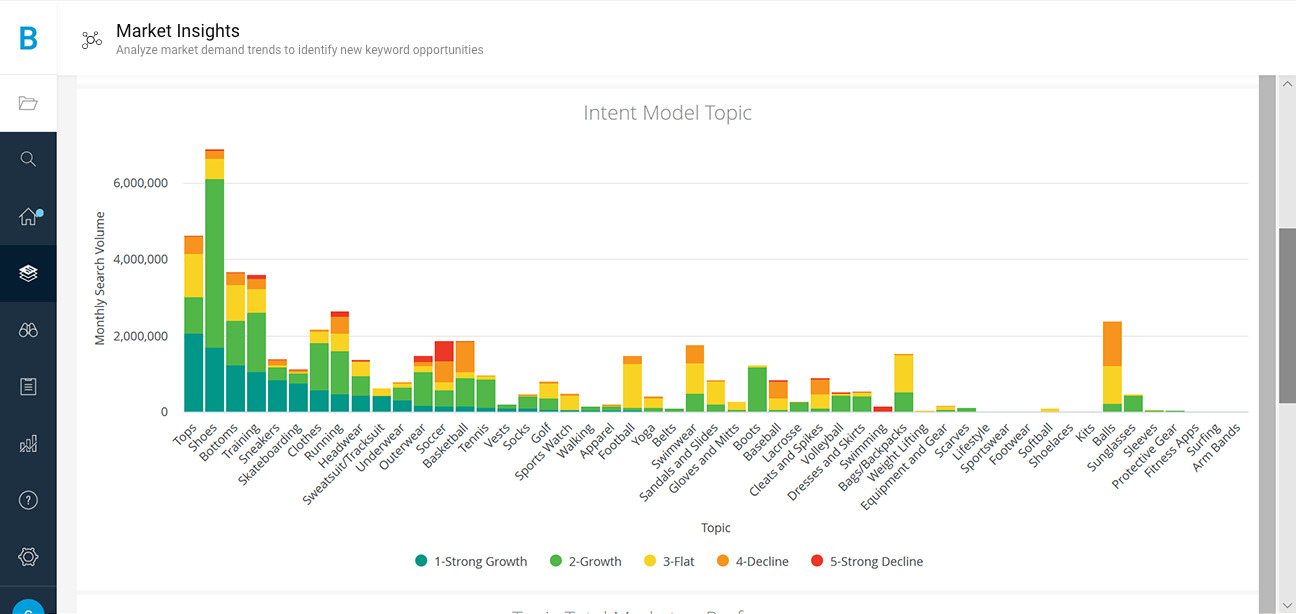Click the Market Insights network icon

click(91, 40)
